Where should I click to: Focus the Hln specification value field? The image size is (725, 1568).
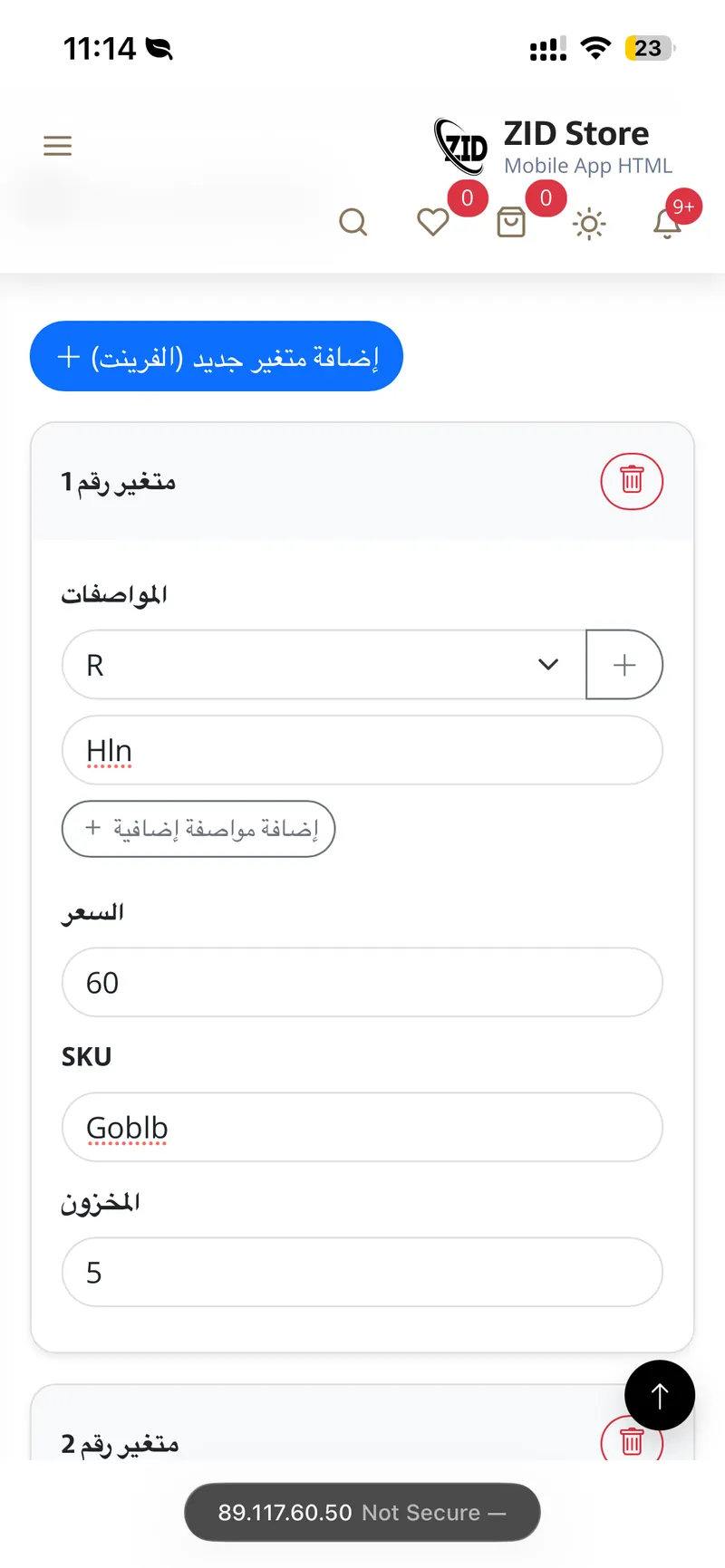(362, 750)
